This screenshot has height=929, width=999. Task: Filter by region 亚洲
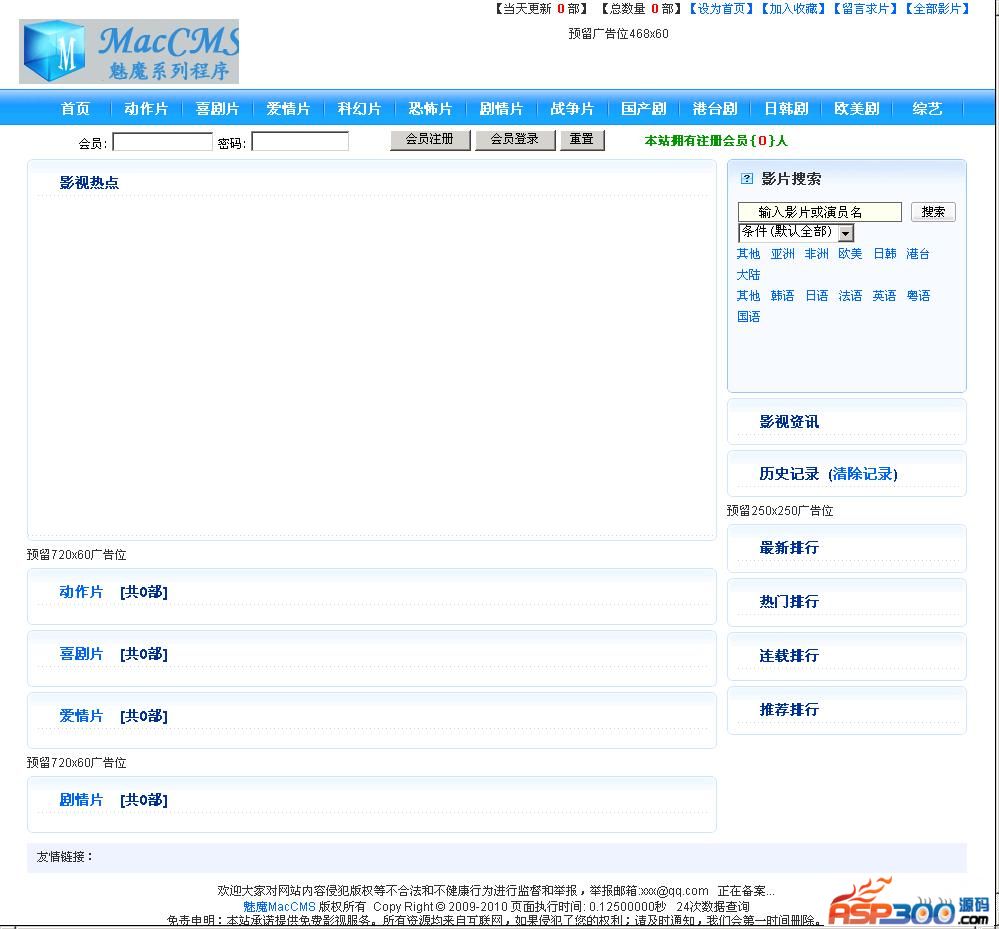[782, 254]
